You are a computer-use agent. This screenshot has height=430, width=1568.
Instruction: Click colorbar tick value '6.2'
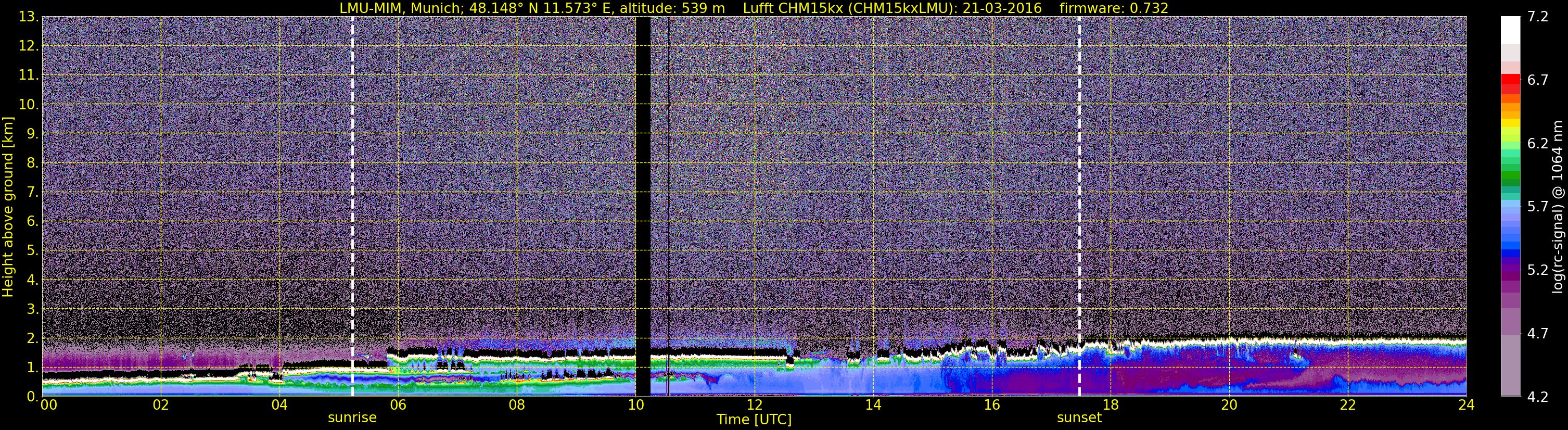point(1538,144)
